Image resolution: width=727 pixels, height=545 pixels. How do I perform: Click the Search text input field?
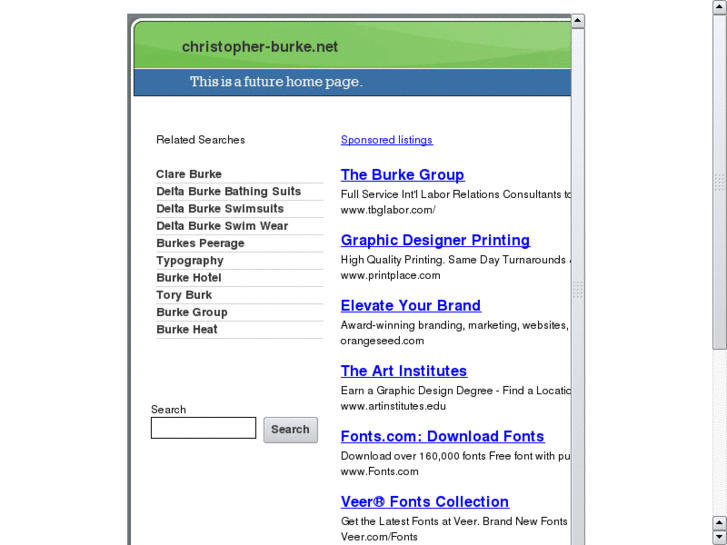(x=203, y=428)
